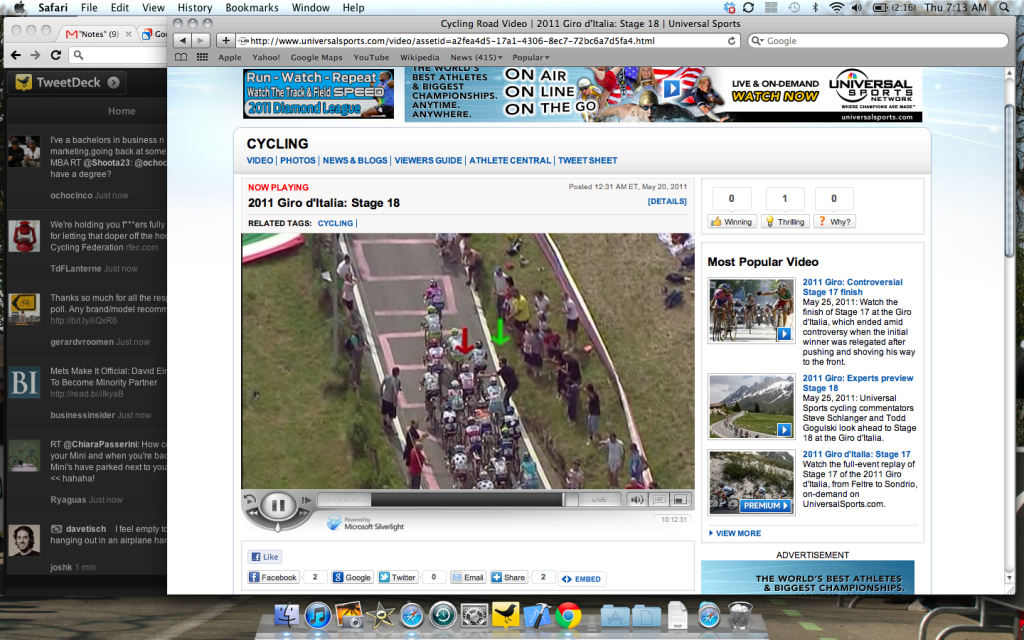Click the LIVE button on the player
1024x640 pixels.
click(x=599, y=500)
